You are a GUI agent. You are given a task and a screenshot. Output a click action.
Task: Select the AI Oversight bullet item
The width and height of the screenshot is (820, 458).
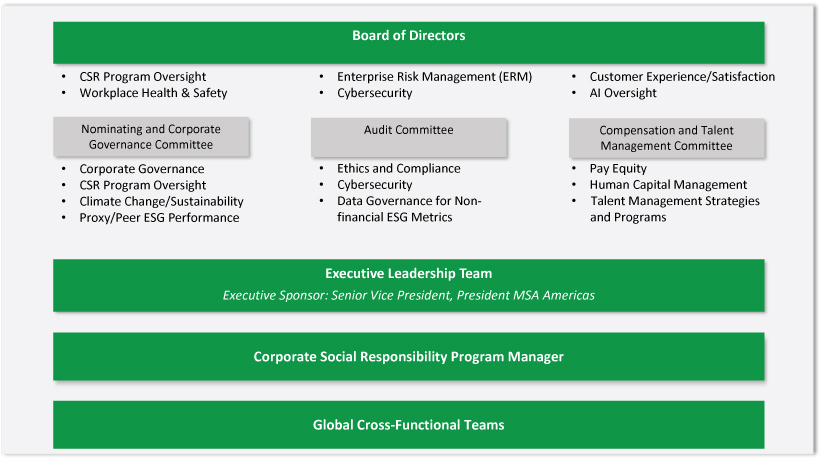pos(623,93)
